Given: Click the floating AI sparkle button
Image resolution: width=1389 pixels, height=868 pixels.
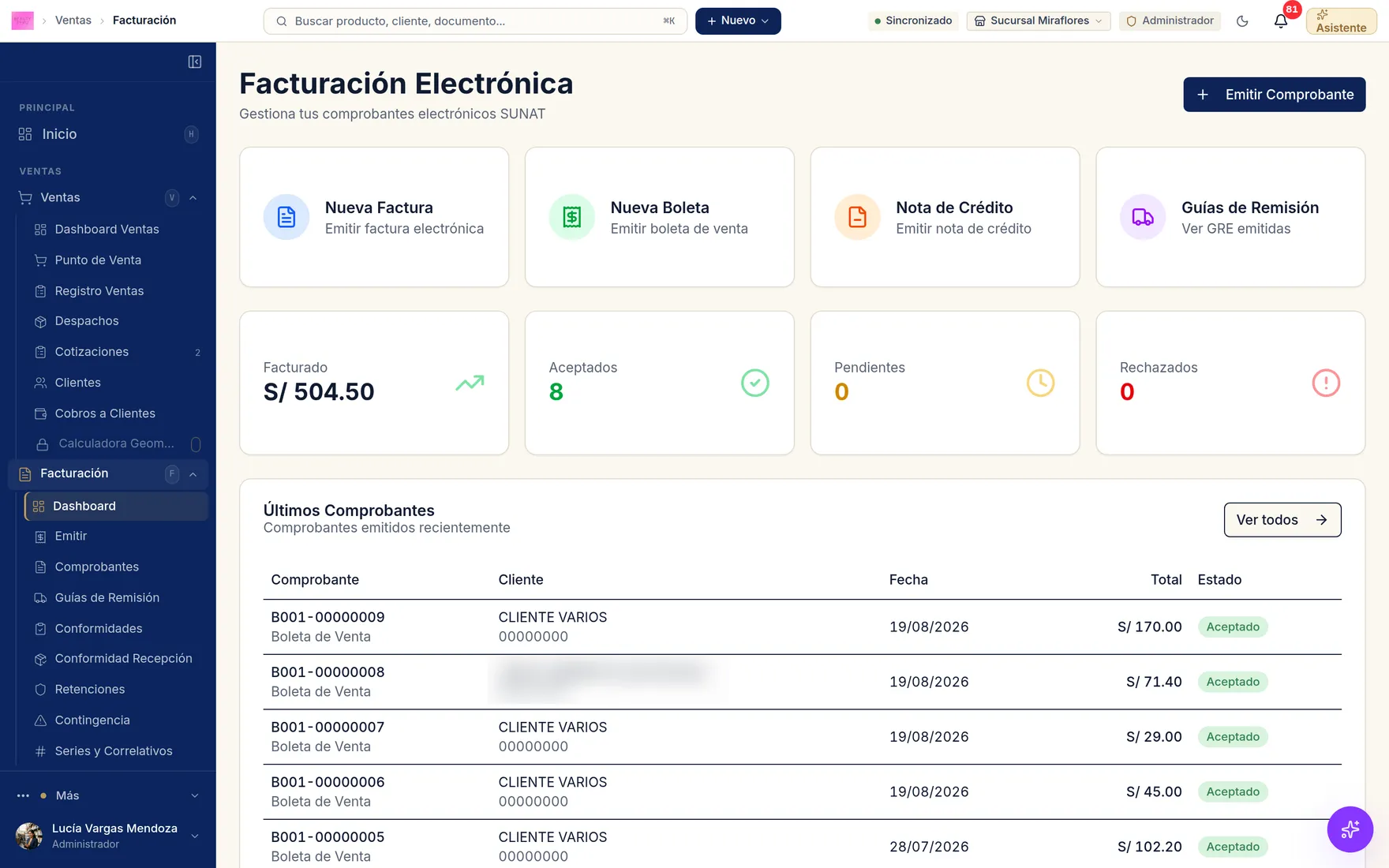Looking at the screenshot, I should click(x=1350, y=829).
